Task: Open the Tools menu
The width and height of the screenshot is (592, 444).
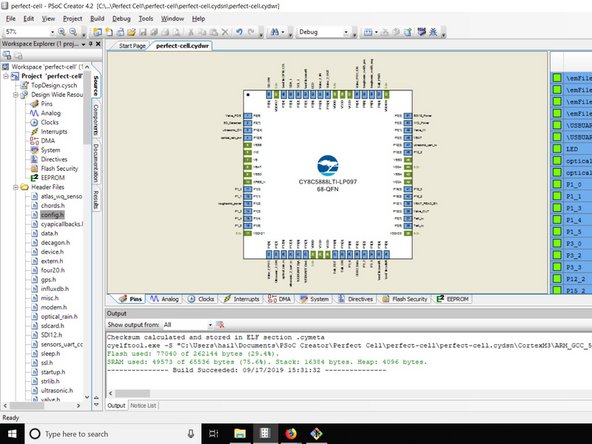Action: point(146,18)
